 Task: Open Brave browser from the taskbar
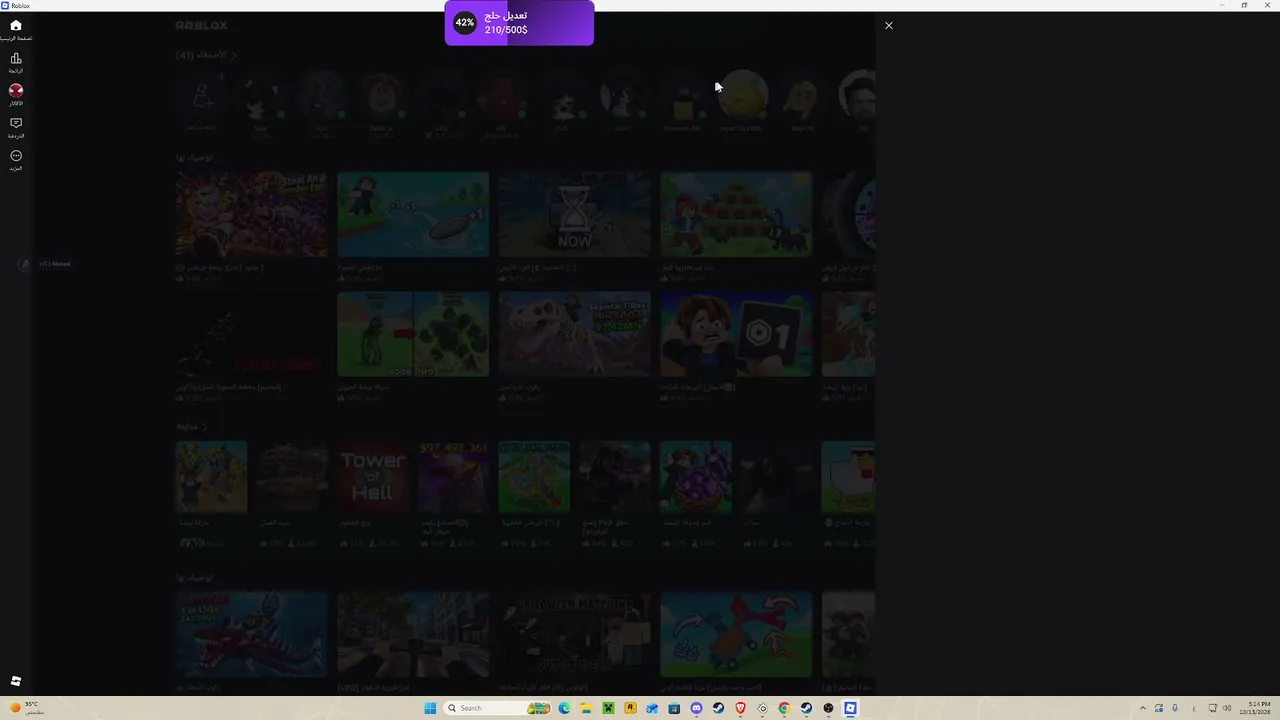(x=740, y=708)
